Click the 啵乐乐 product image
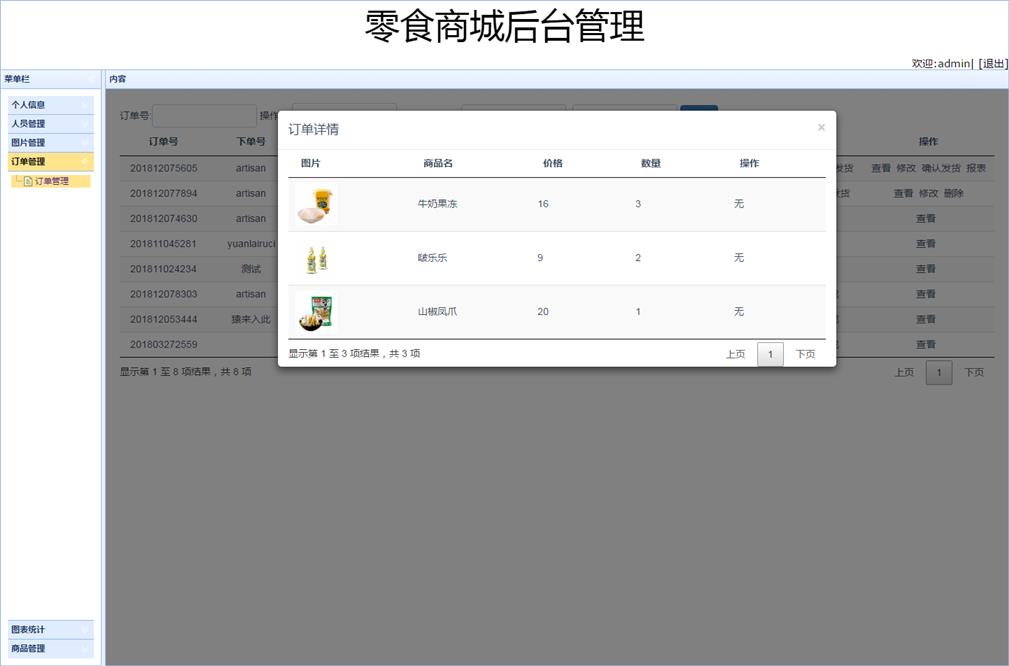 tap(316, 259)
